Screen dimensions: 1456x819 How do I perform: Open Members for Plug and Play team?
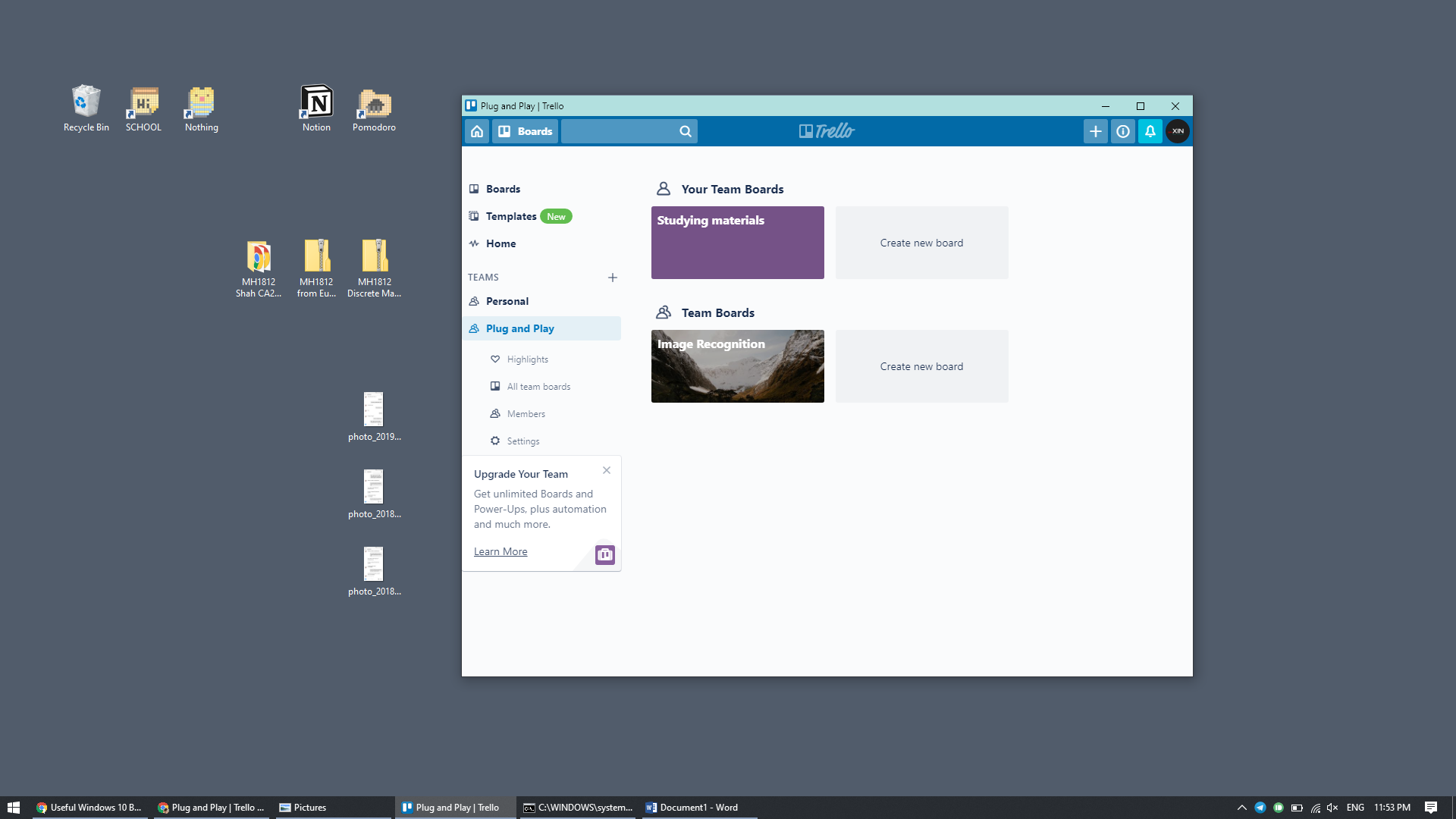[x=526, y=413]
